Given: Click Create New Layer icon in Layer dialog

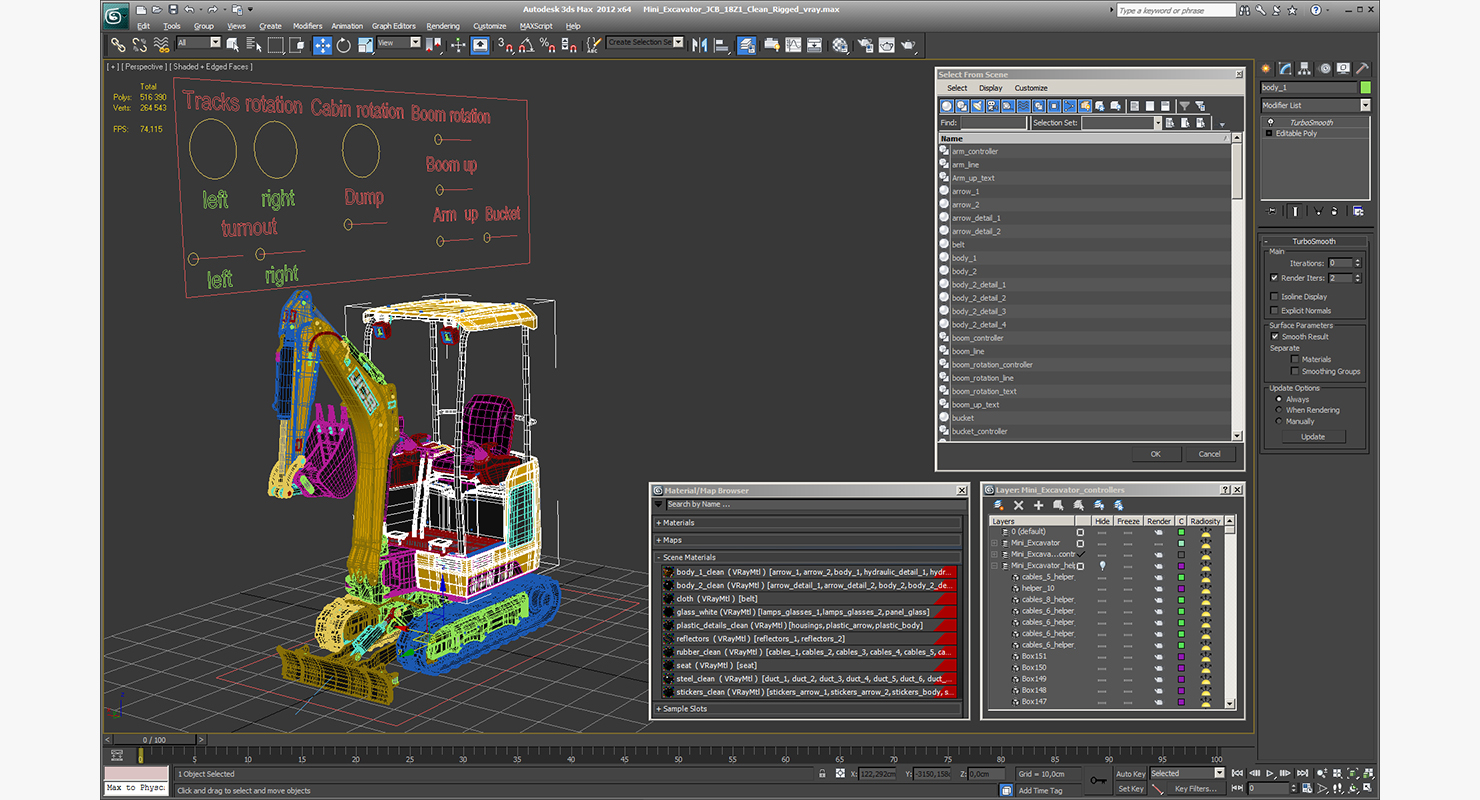Looking at the screenshot, I should pyautogui.click(x=999, y=506).
